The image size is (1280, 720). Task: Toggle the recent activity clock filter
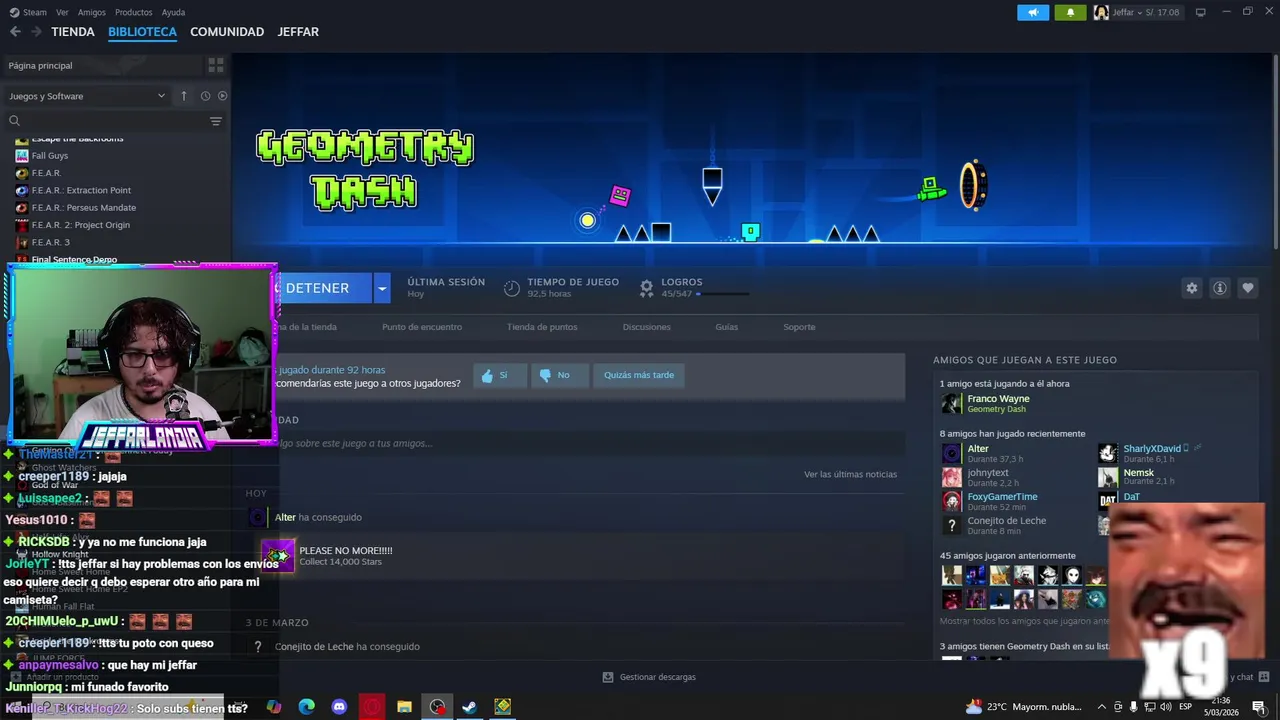pyautogui.click(x=205, y=96)
